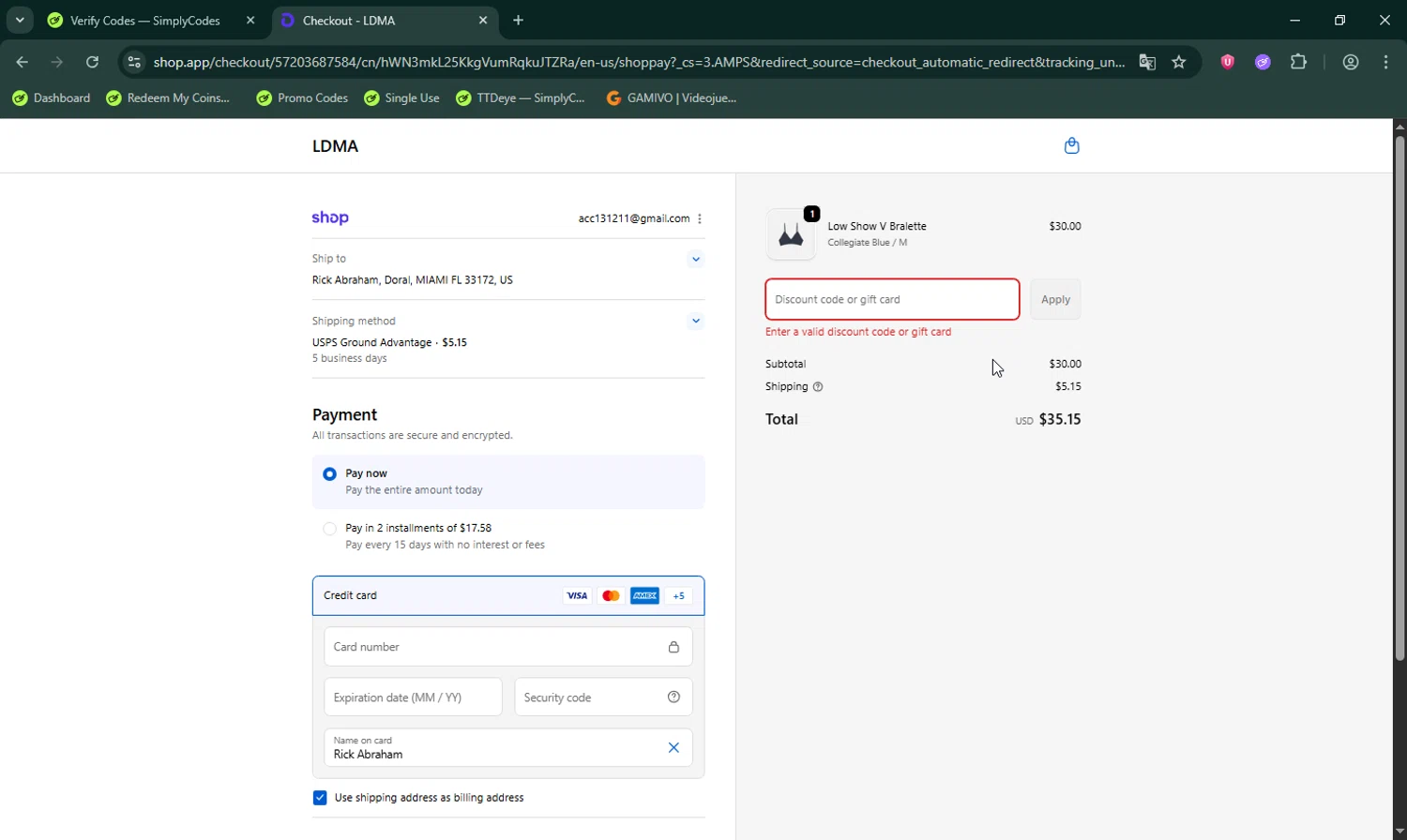The width and height of the screenshot is (1407, 840).
Task: Click the shipping info help icon
Action: (x=818, y=386)
